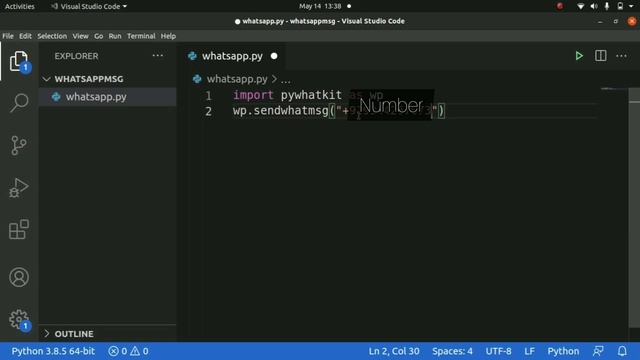Open the File menu
This screenshot has height=360, width=640.
point(8,36)
